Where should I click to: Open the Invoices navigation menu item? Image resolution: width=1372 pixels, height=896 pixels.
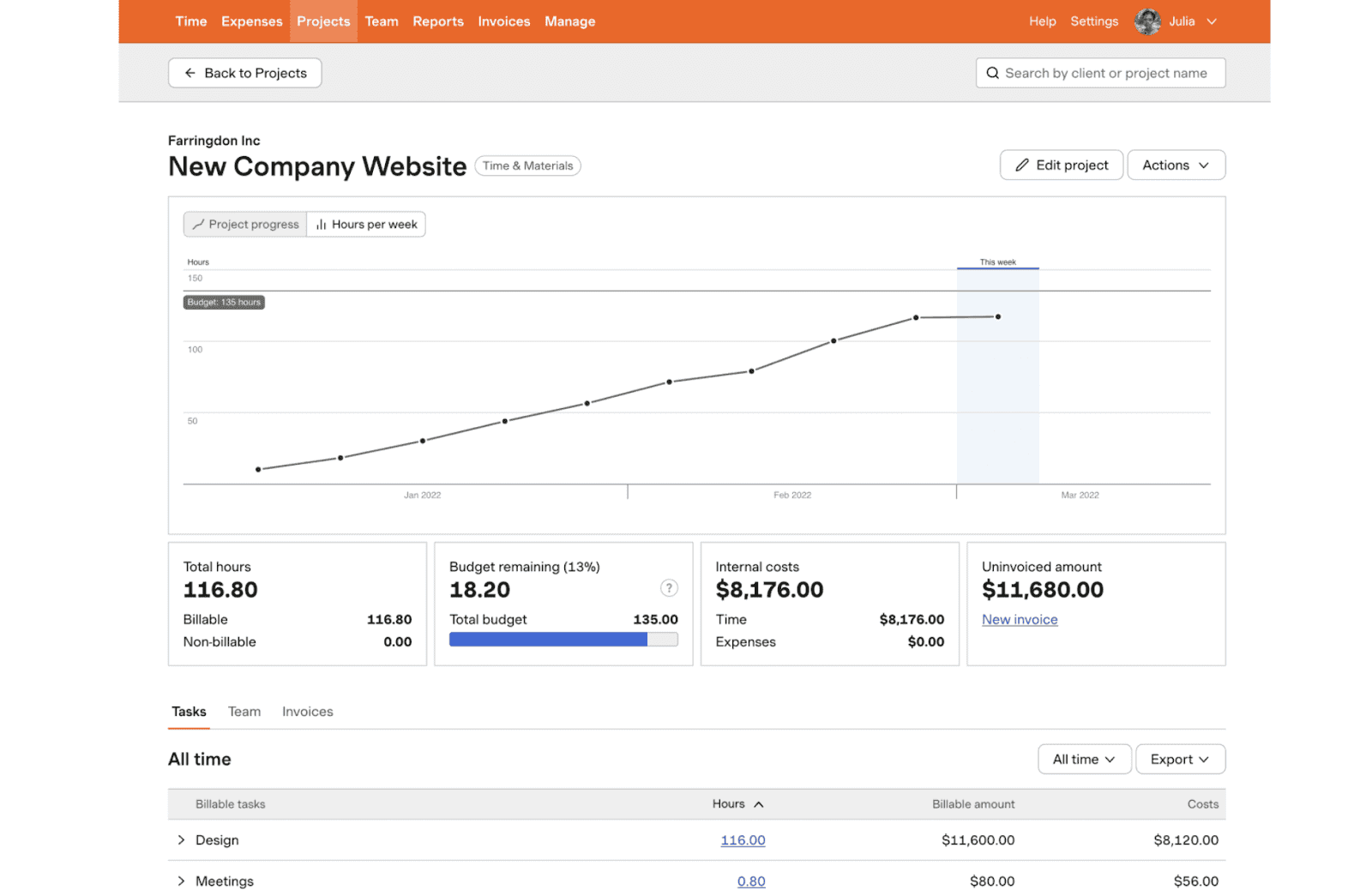point(503,21)
